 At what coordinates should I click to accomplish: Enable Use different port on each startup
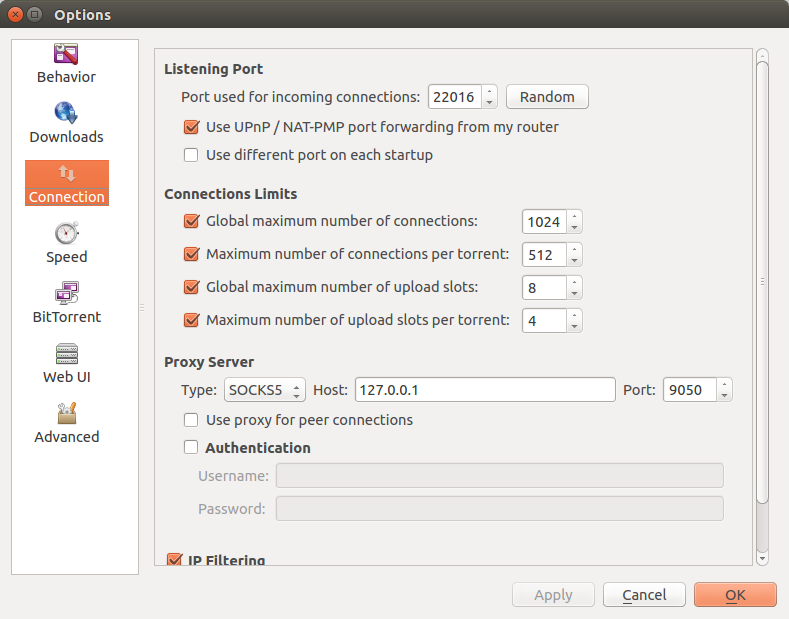pyautogui.click(x=191, y=155)
